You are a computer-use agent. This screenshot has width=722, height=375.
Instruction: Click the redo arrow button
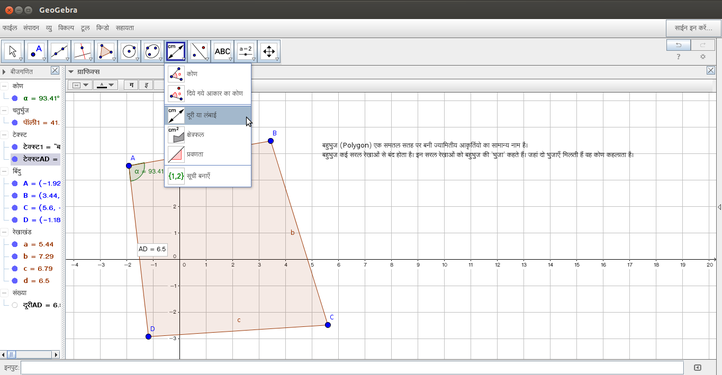[x=703, y=45]
